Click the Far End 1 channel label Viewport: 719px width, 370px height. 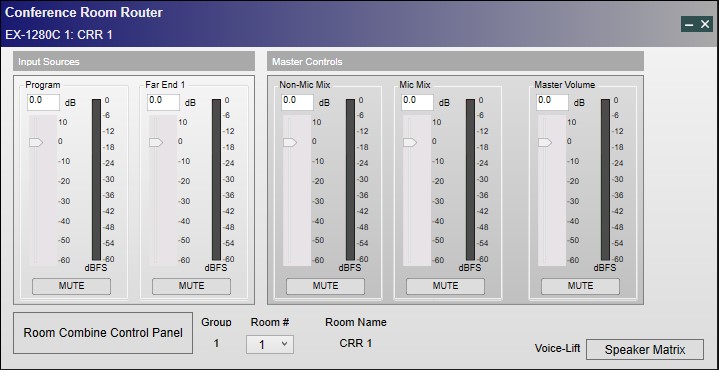165,85
